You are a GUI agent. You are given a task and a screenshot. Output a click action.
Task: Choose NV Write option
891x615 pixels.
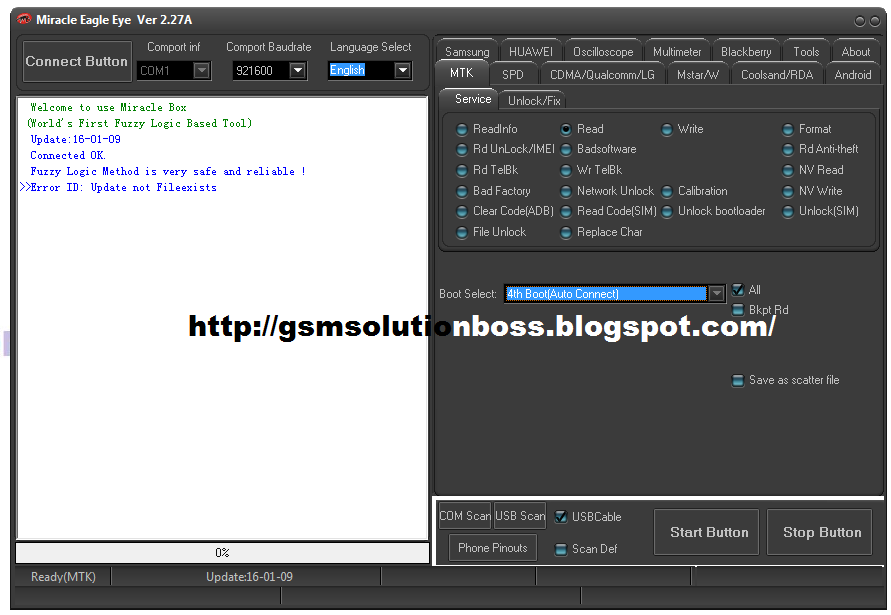(x=813, y=191)
